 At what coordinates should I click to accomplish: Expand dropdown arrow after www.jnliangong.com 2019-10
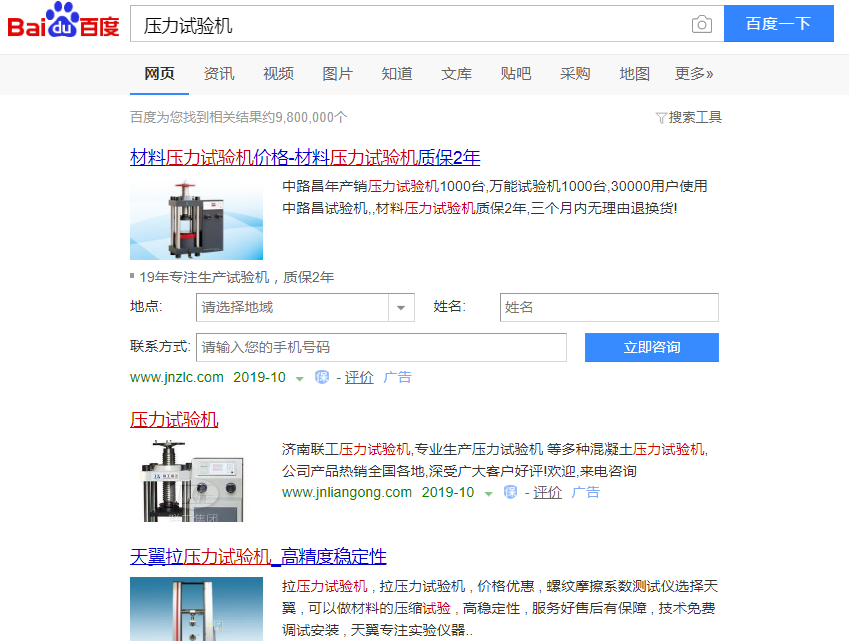click(488, 494)
